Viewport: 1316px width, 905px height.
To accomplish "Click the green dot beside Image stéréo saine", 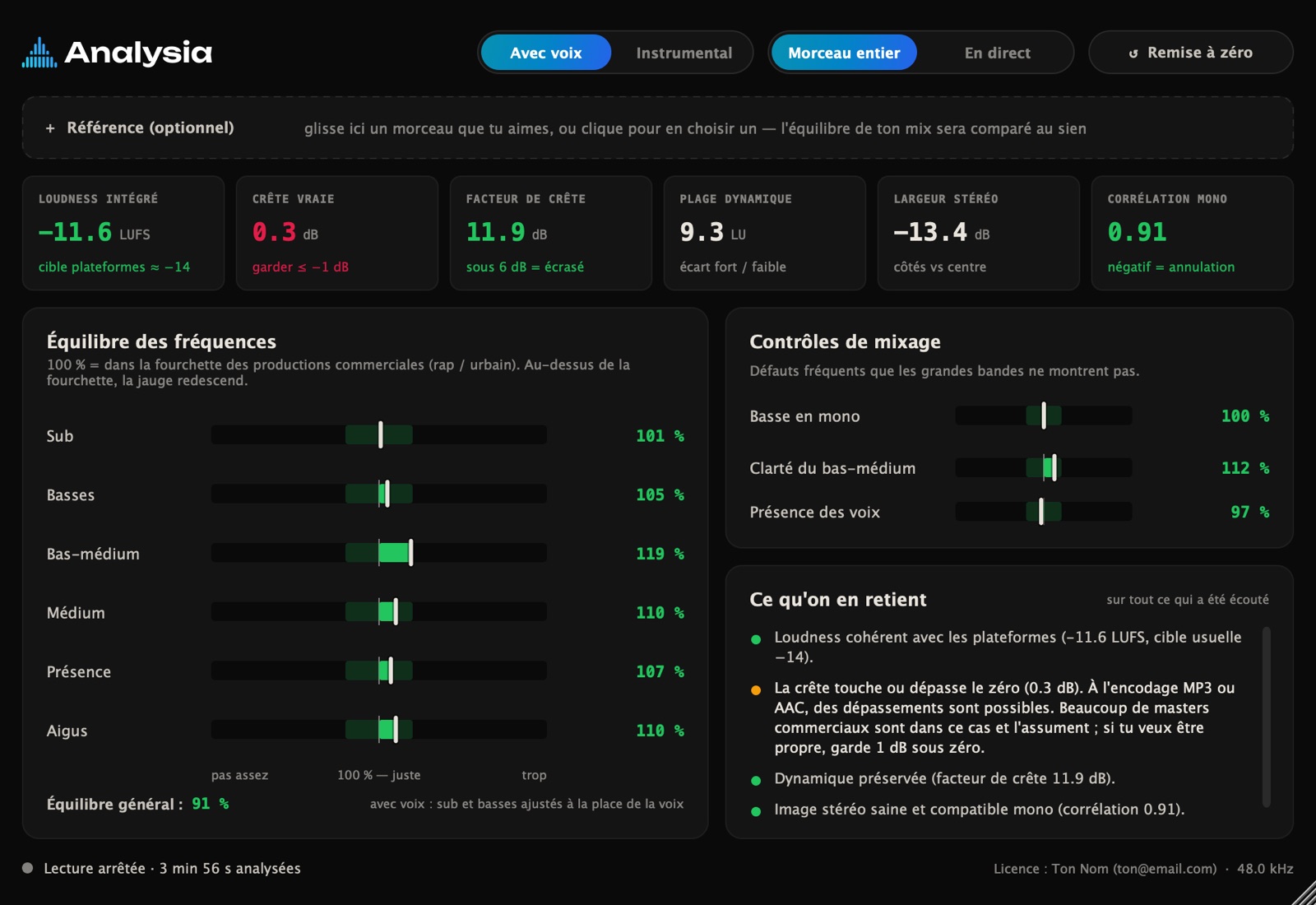I will coord(756,811).
